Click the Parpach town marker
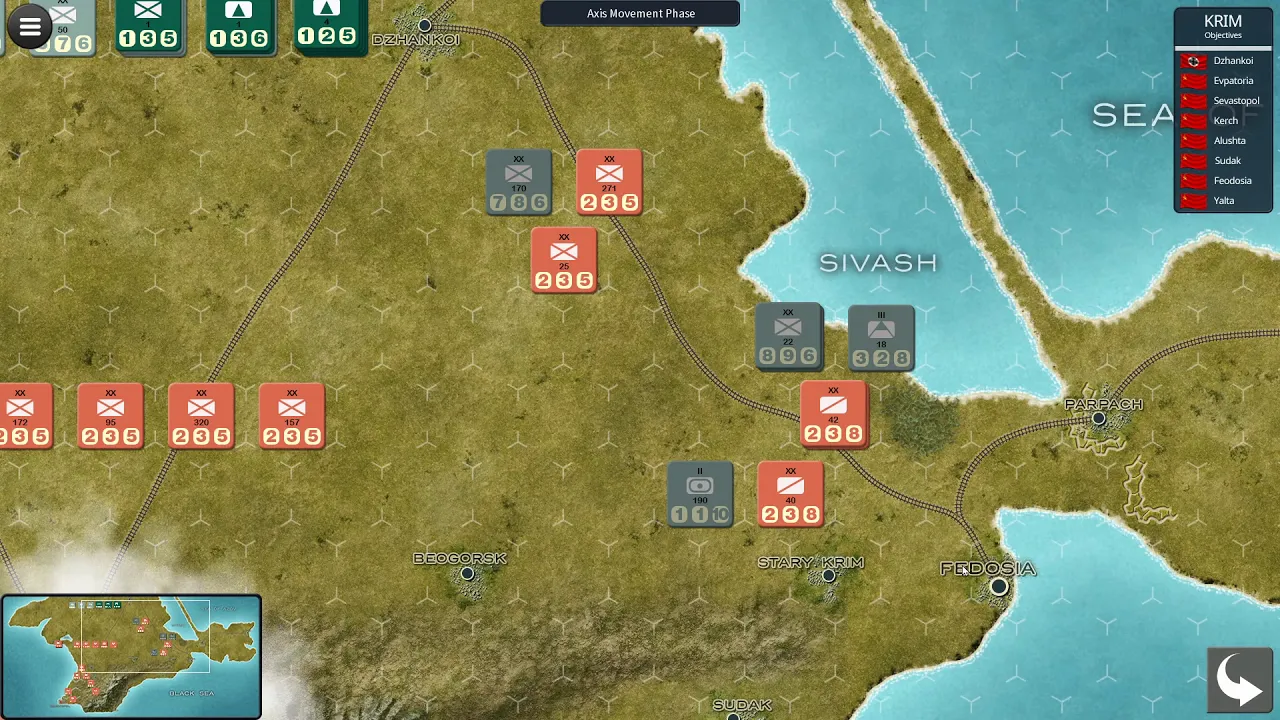 pyautogui.click(x=1099, y=418)
